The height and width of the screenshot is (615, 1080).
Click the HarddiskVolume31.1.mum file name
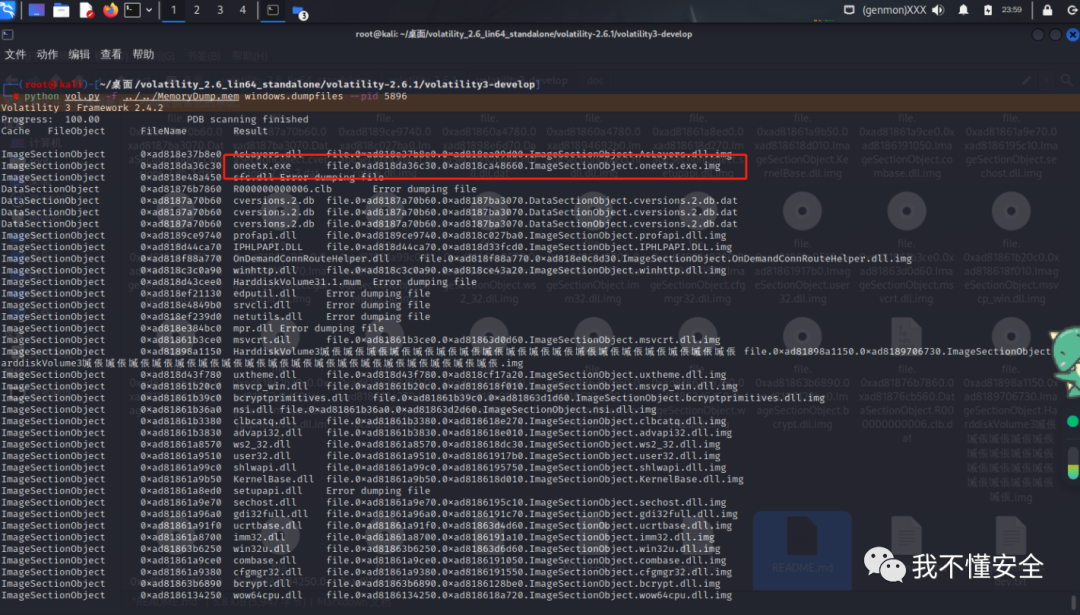coord(297,282)
